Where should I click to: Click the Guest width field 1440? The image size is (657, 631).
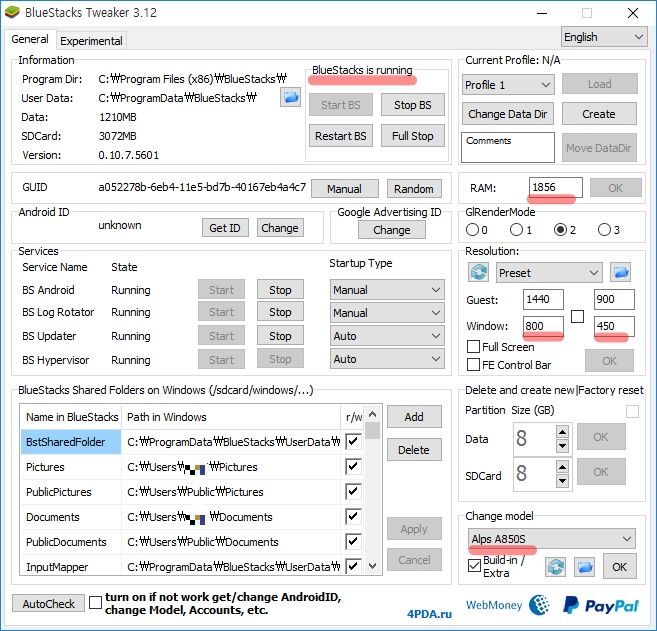point(543,299)
